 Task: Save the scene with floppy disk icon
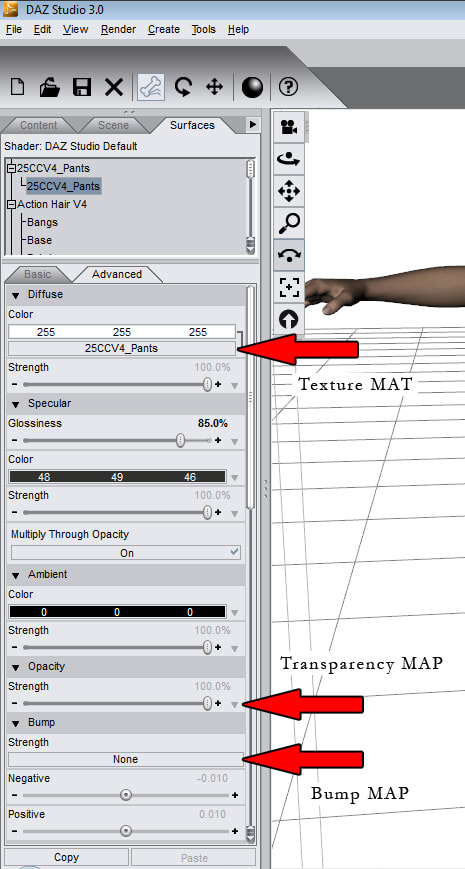click(x=82, y=88)
